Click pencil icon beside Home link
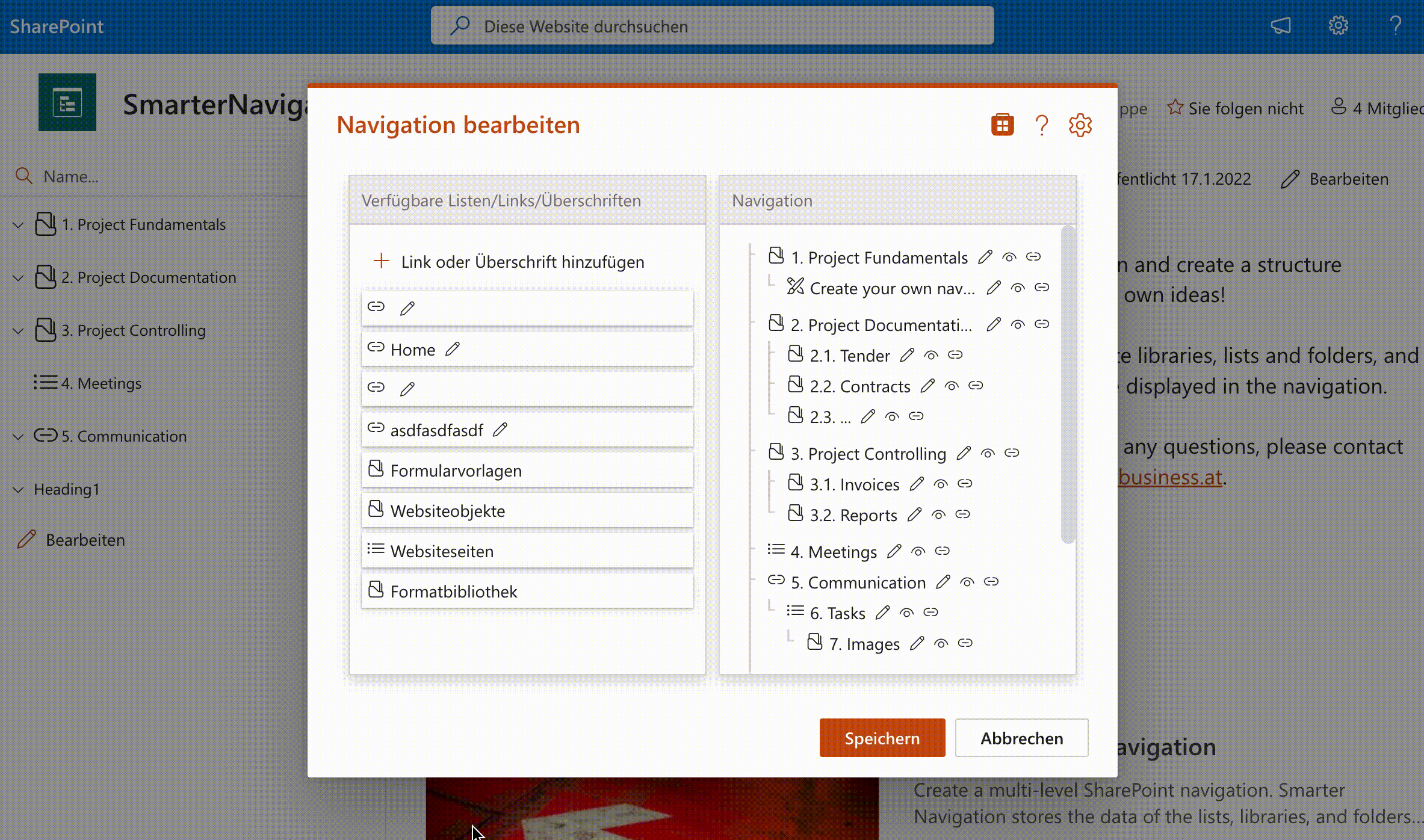 (453, 349)
